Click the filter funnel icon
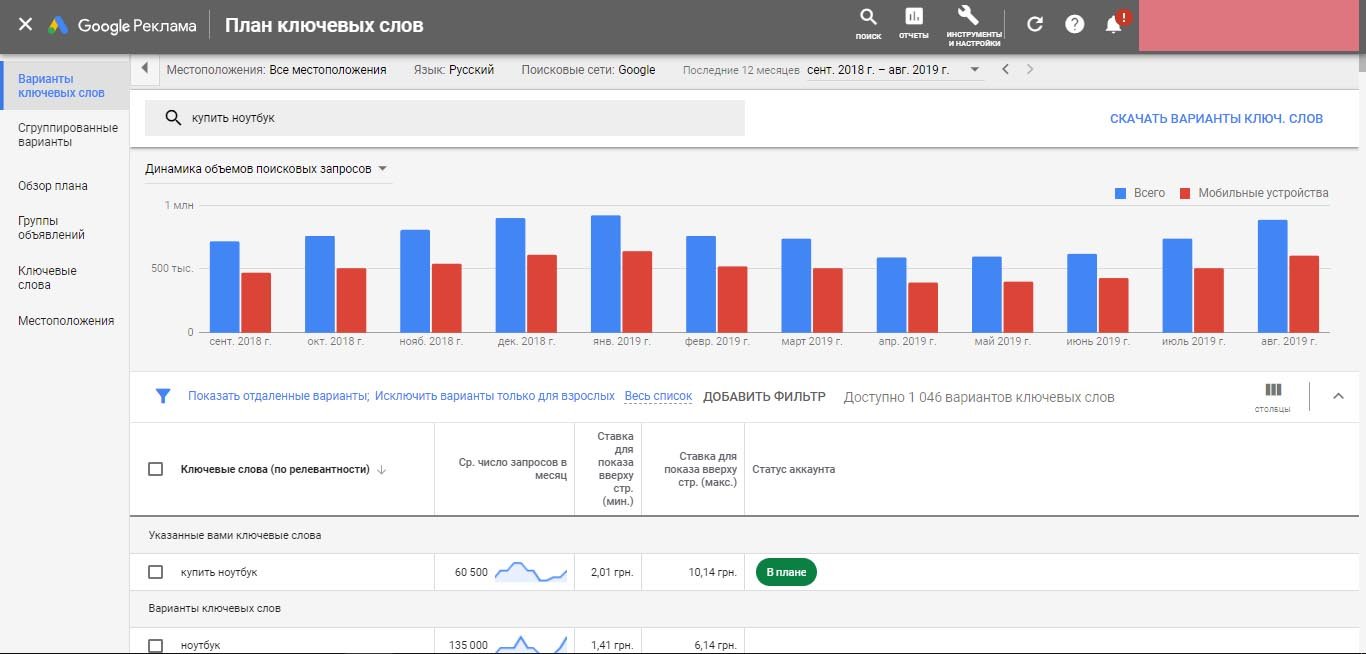This screenshot has height=654, width=1366. 163,396
